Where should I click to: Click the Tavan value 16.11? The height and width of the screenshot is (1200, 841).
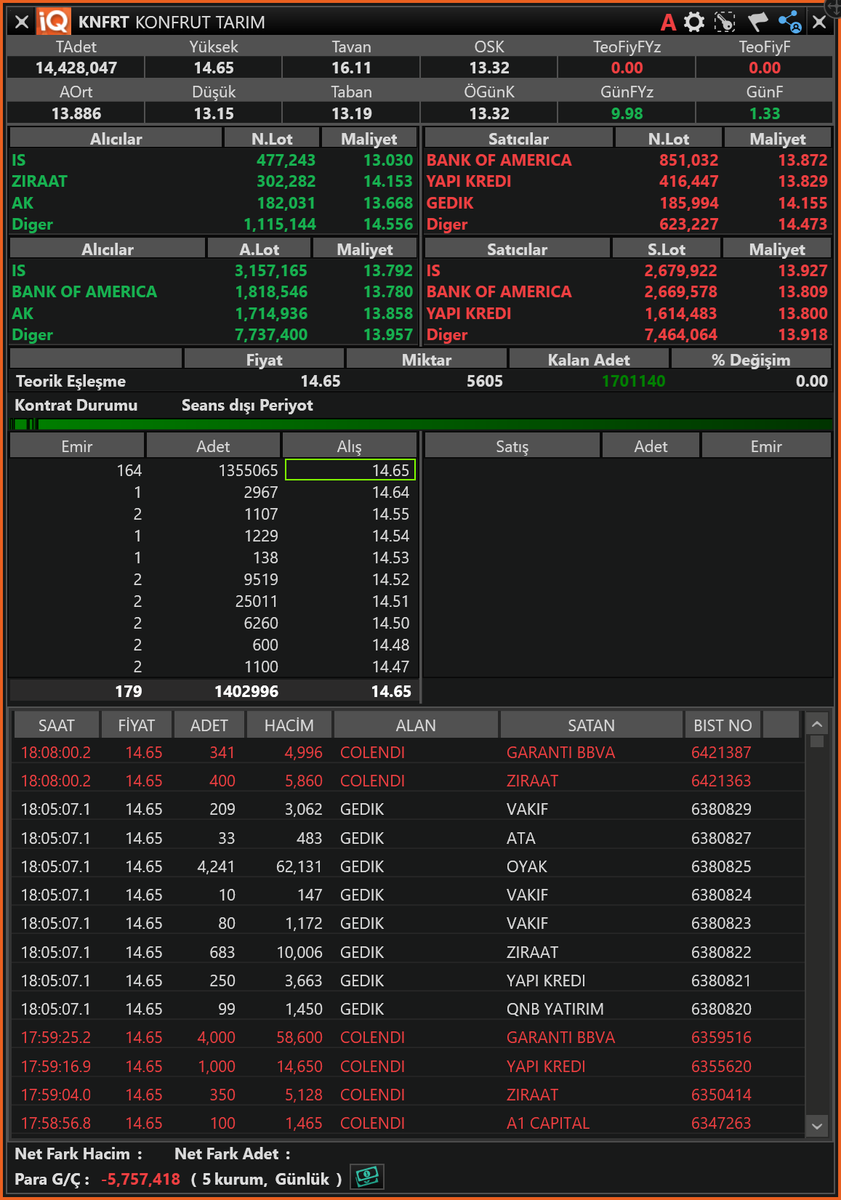tap(351, 68)
